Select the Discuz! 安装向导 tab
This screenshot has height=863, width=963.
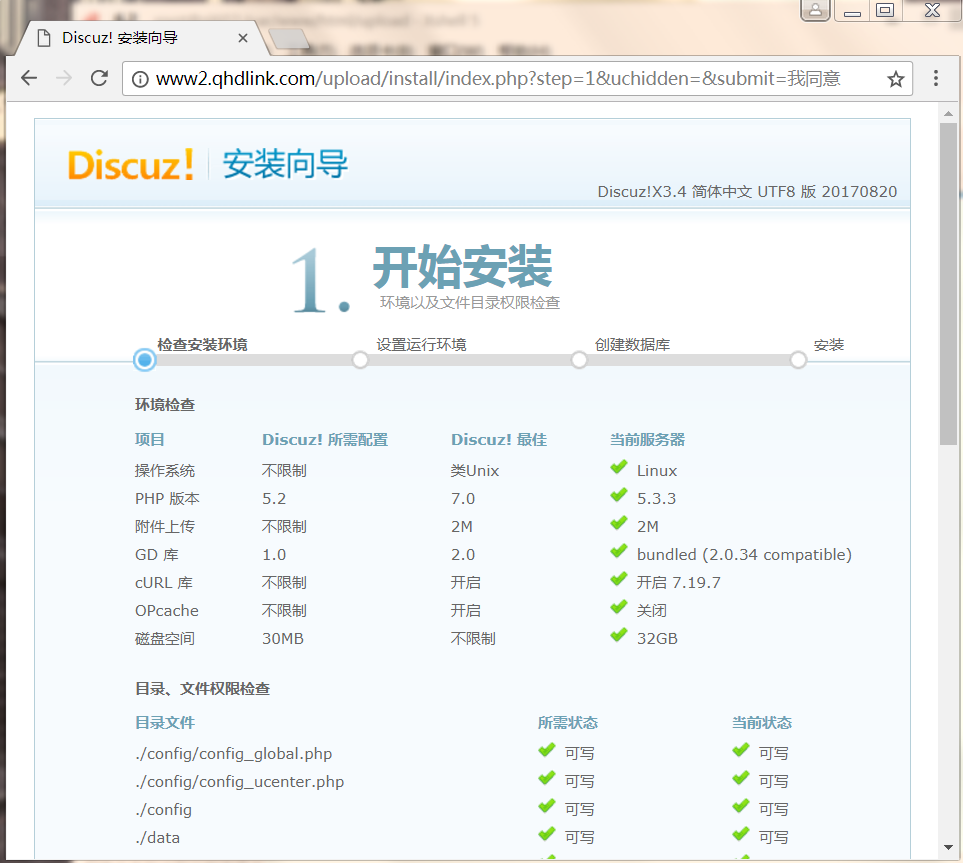141,38
